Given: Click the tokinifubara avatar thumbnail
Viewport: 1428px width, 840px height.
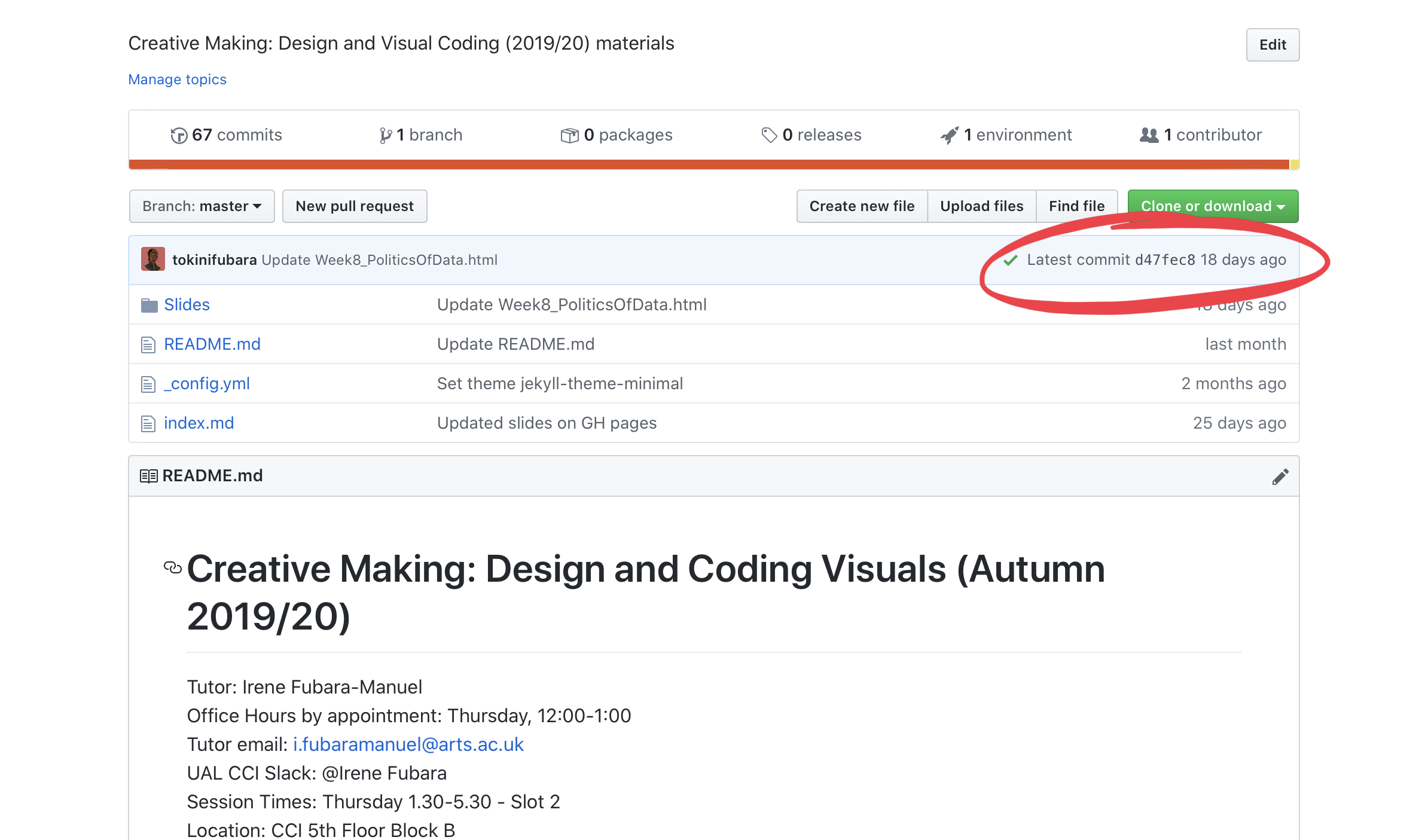Looking at the screenshot, I should pyautogui.click(x=152, y=259).
